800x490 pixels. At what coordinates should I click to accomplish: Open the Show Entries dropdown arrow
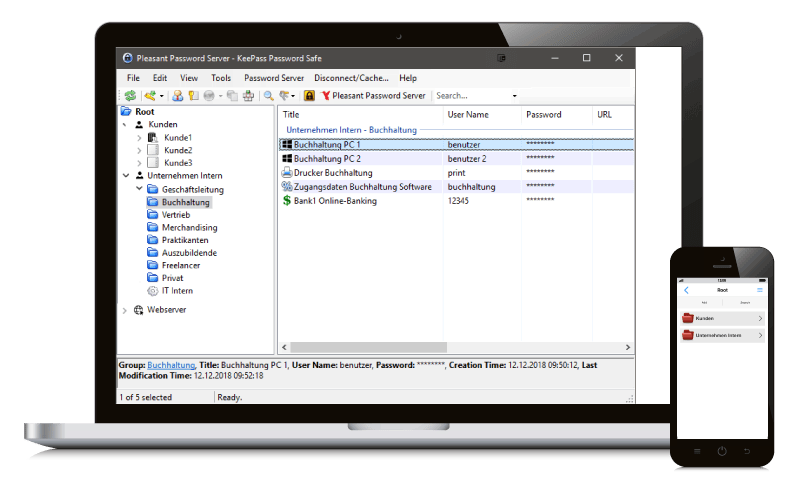tap(293, 96)
